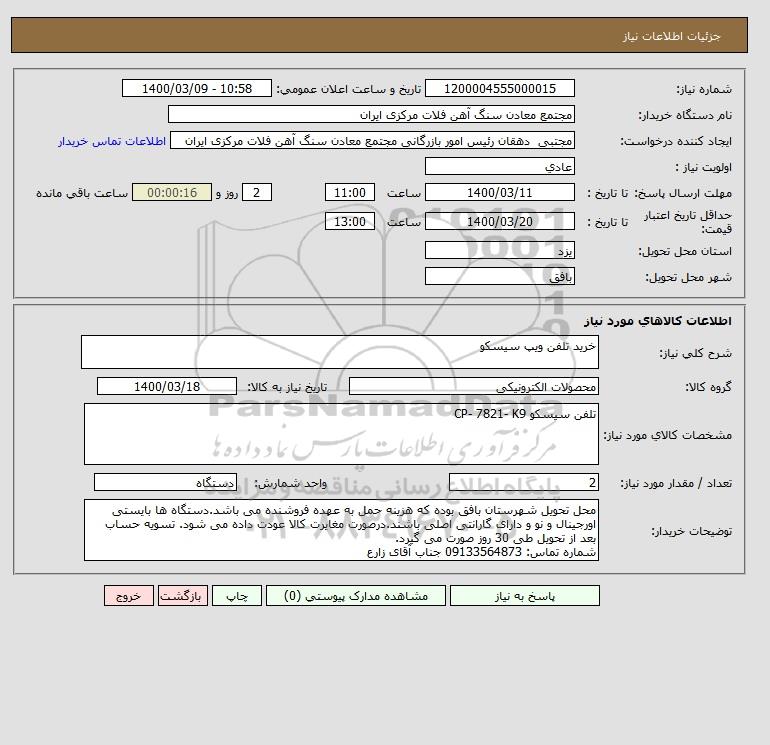Click the unit field showing دستگاه
The height and width of the screenshot is (745, 770).
click(165, 483)
